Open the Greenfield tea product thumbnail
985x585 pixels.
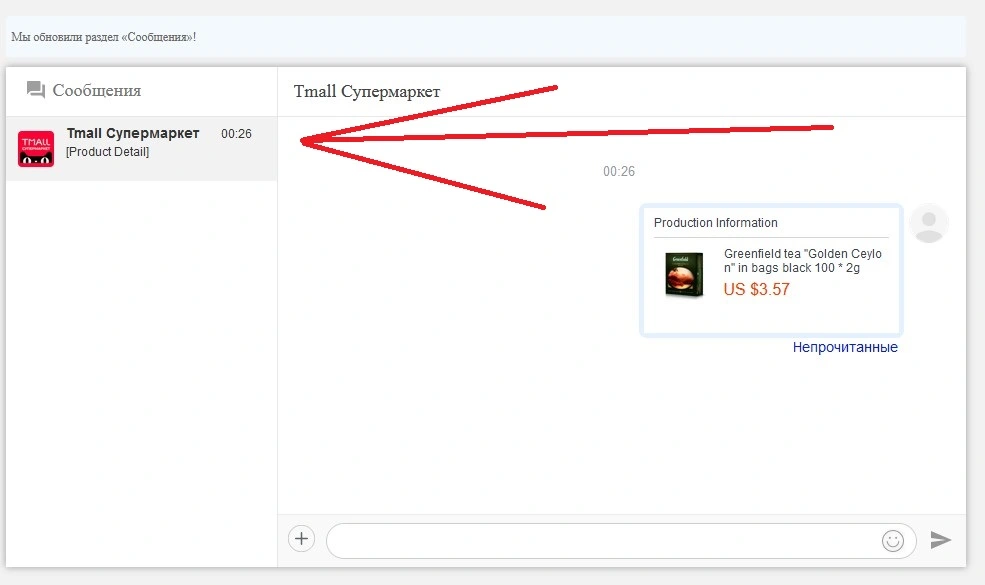coord(684,275)
